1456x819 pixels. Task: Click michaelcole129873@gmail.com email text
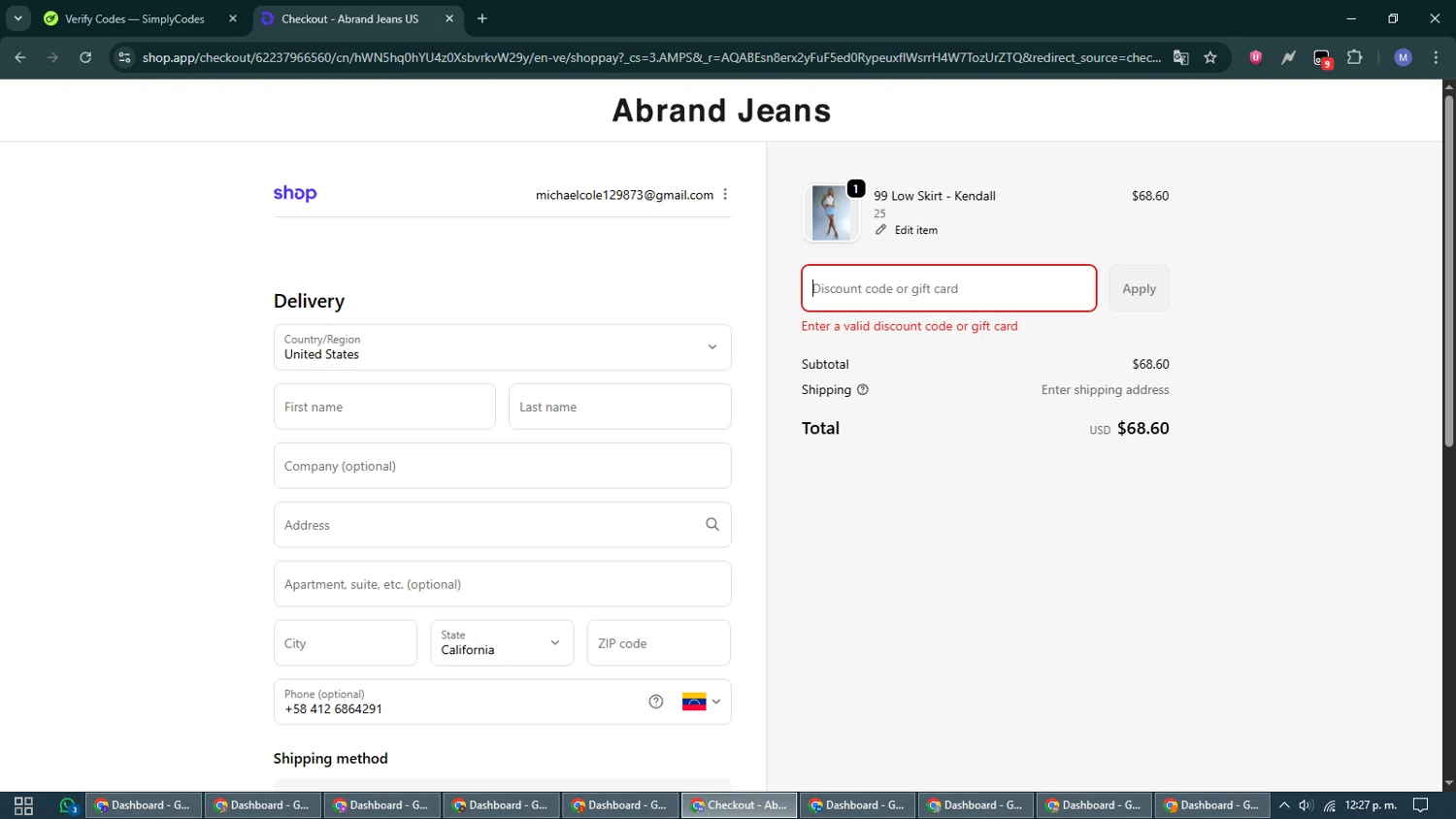624,195
